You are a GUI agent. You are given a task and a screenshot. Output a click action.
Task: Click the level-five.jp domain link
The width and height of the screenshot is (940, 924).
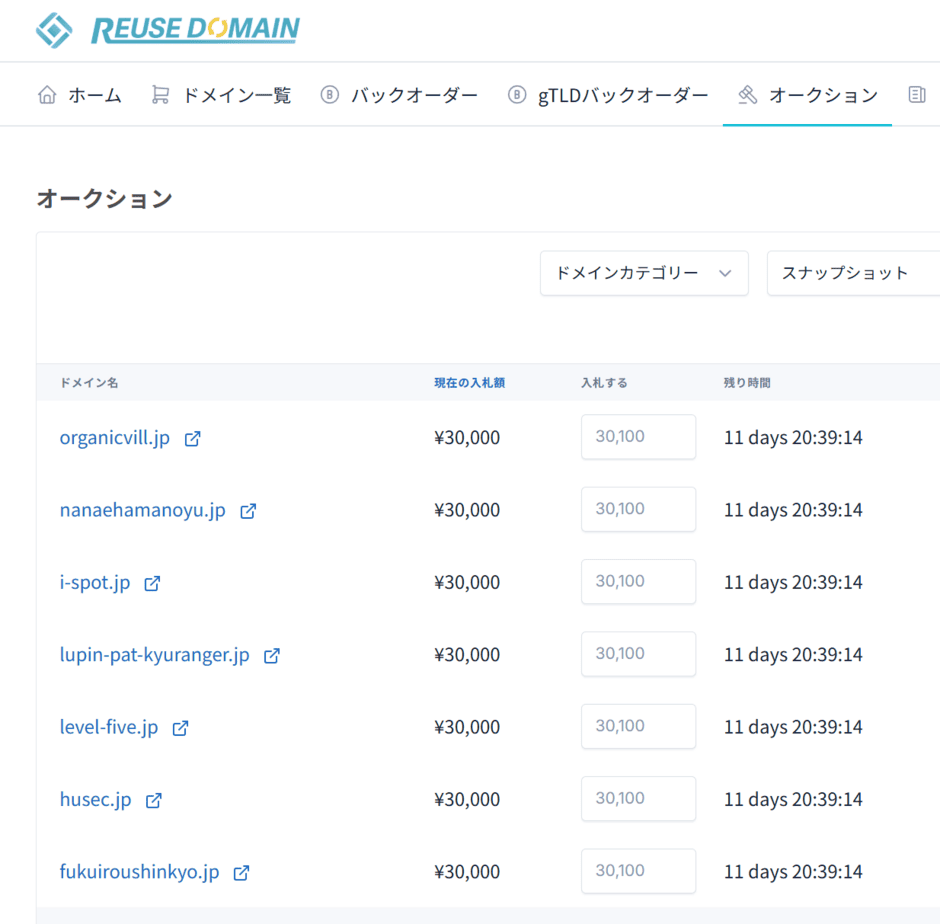pos(109,727)
